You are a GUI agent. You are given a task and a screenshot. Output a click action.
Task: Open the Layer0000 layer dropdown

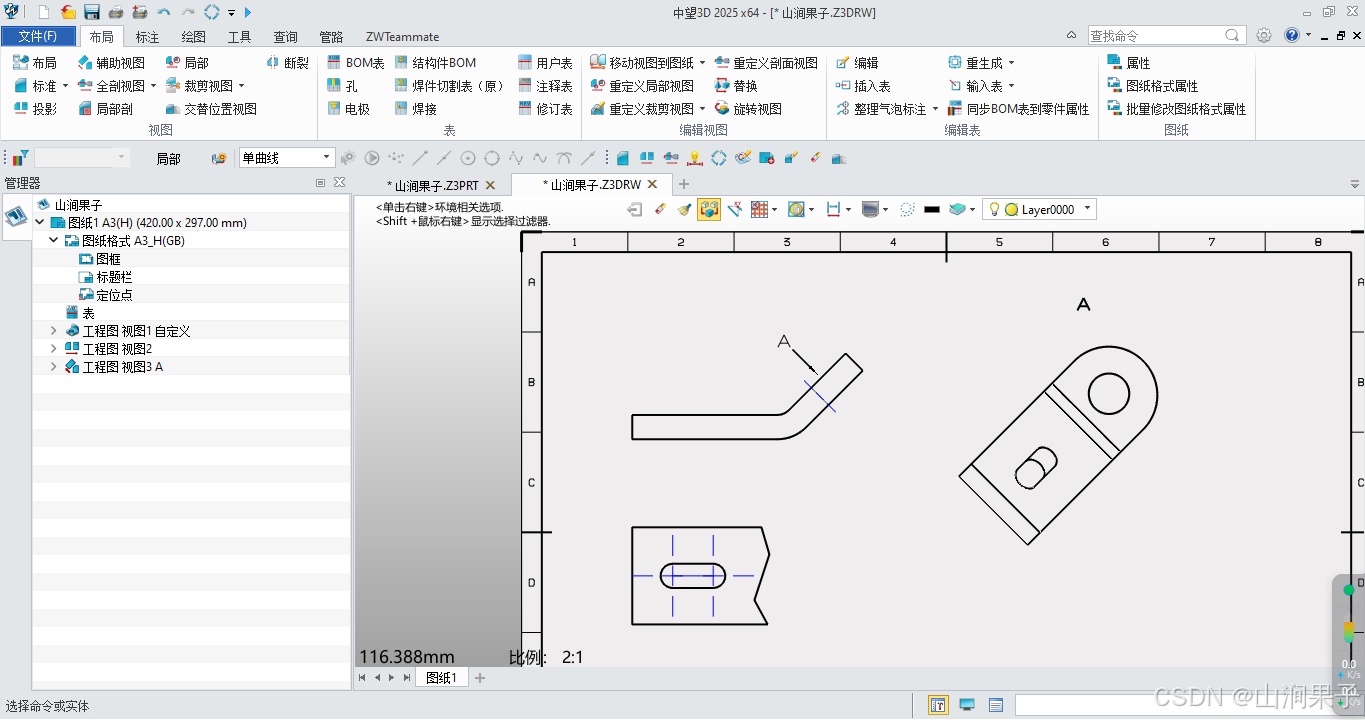click(1088, 209)
